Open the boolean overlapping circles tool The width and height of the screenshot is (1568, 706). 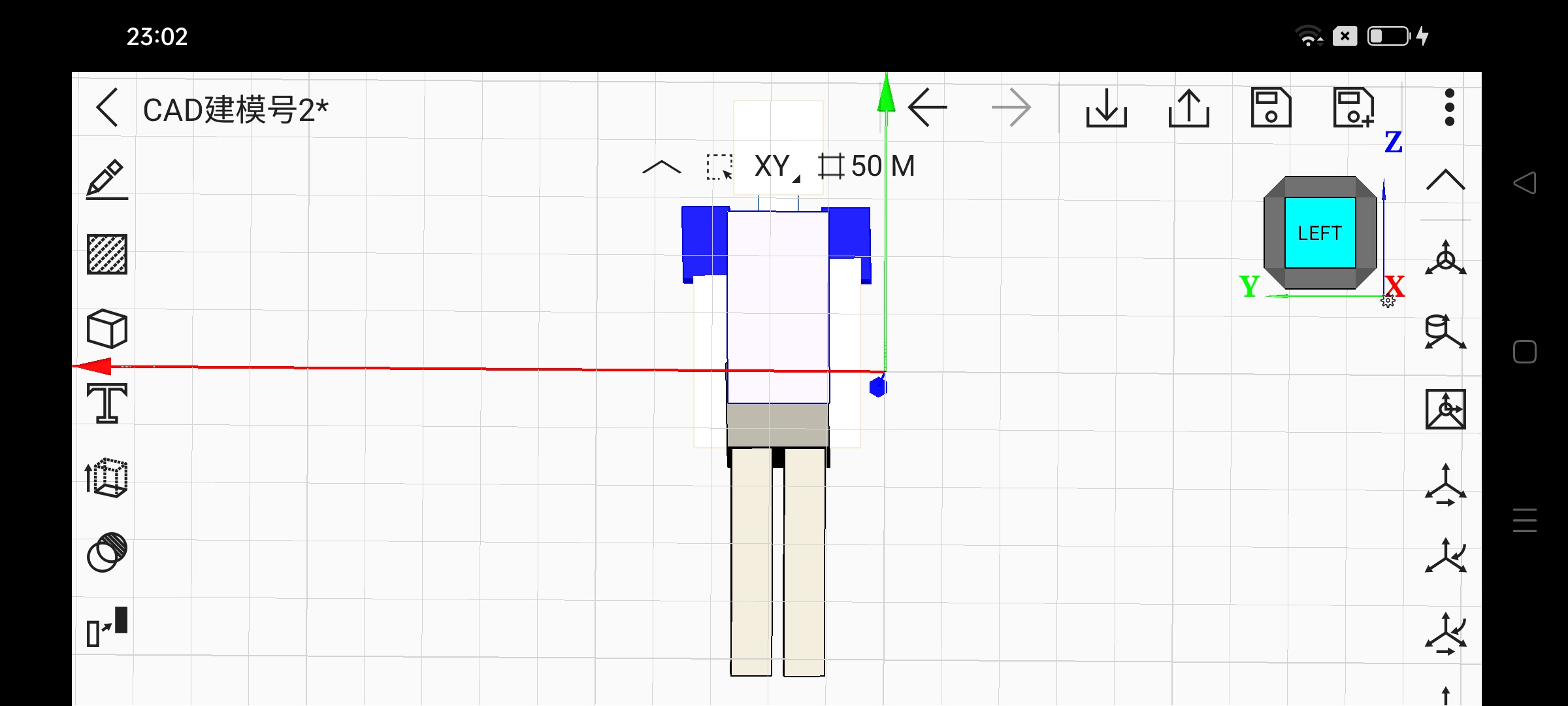[107, 552]
